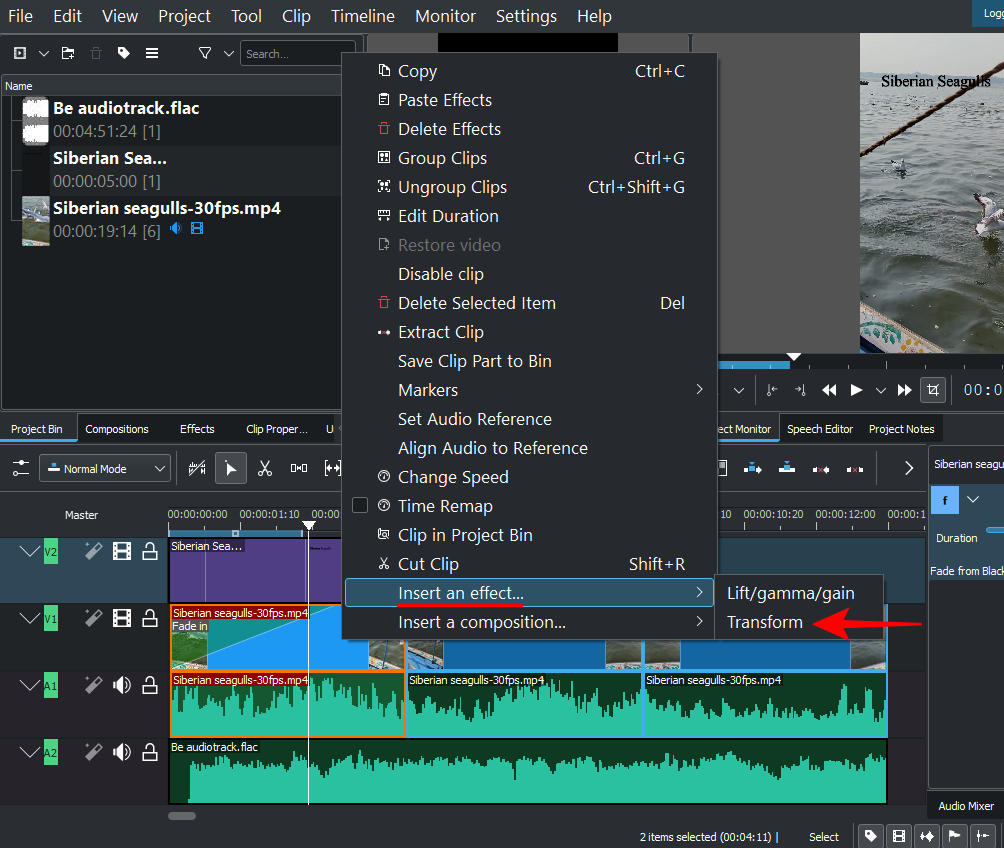The width and height of the screenshot is (1004, 848).
Task: Collapse the A2 track
Action: click(x=29, y=752)
